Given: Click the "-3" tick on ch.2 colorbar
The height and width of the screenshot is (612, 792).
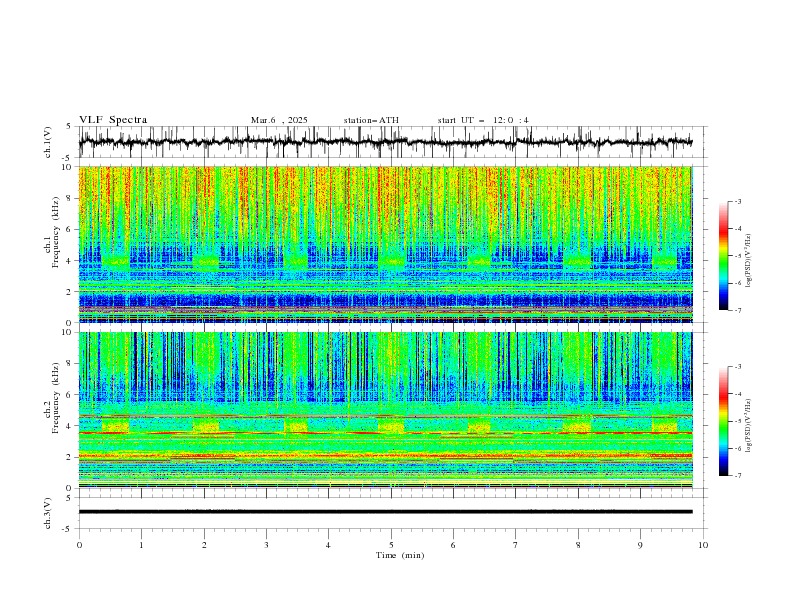Looking at the screenshot, I should [x=738, y=367].
